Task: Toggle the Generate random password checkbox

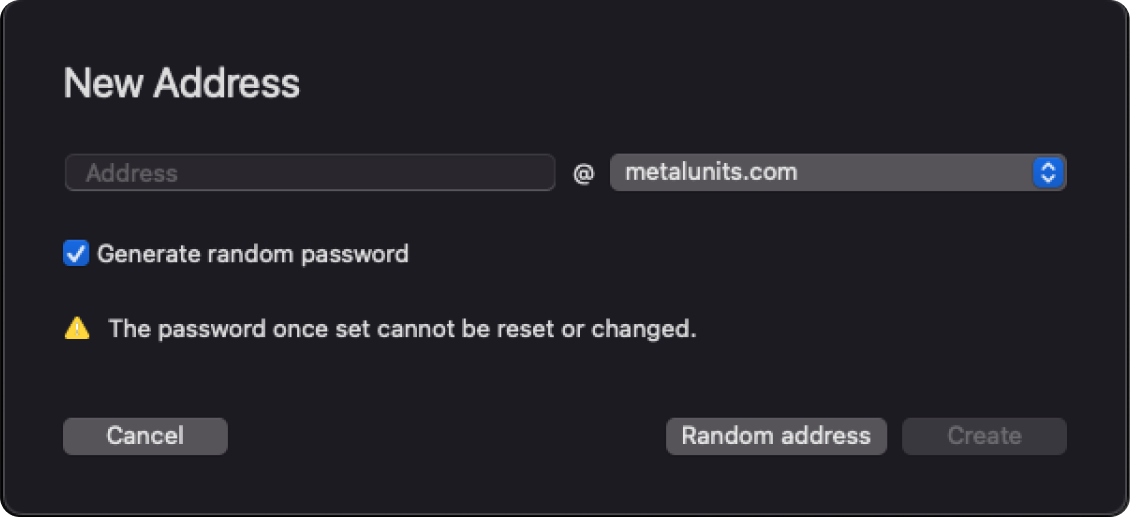Action: point(76,253)
